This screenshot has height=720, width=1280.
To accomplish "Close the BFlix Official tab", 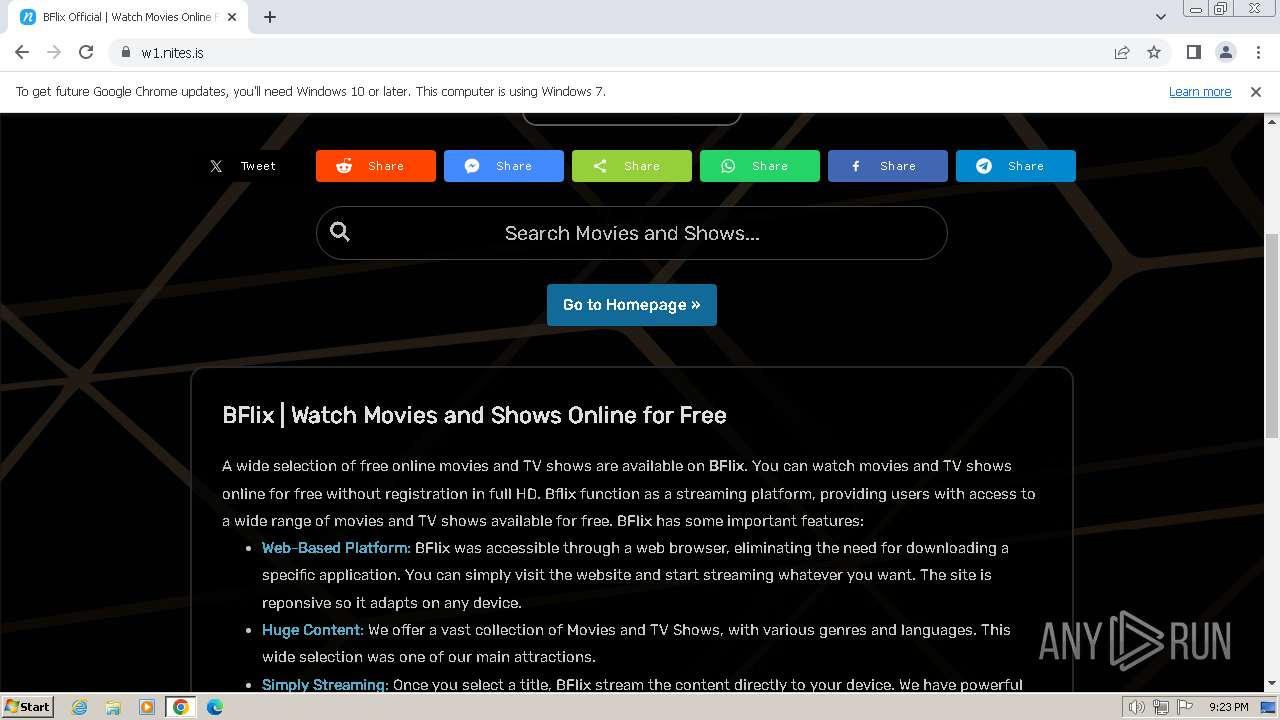I will pyautogui.click(x=232, y=17).
